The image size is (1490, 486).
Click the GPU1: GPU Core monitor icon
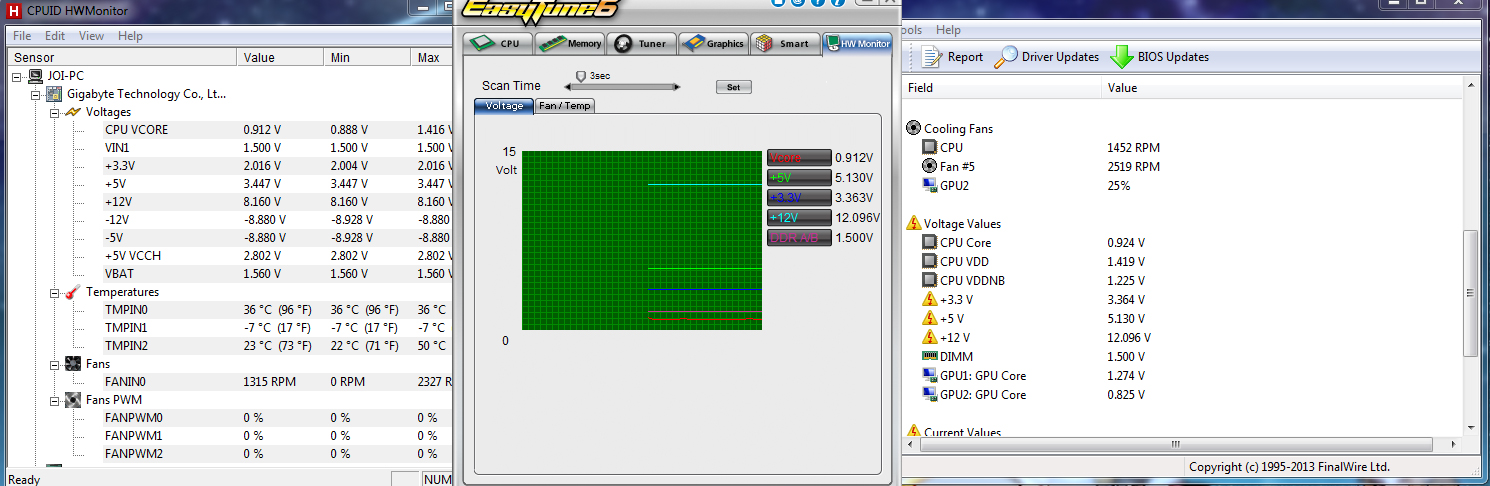[x=929, y=376]
